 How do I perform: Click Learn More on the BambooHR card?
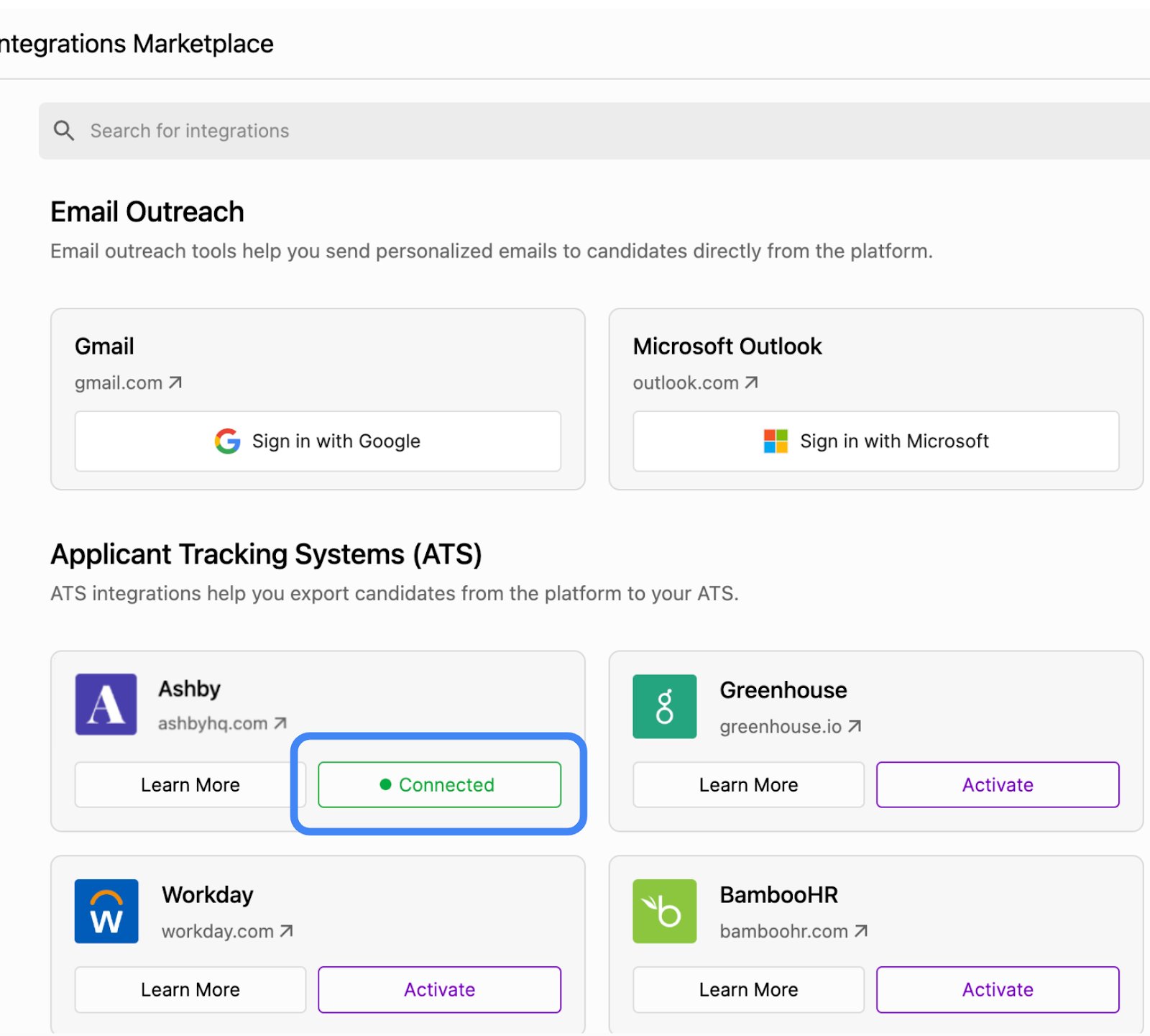(x=748, y=989)
